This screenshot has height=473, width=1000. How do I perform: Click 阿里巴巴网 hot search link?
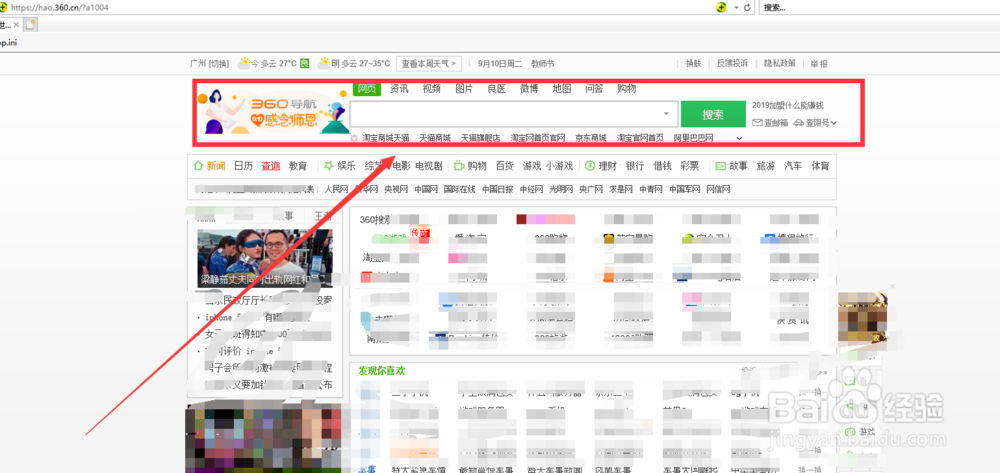pos(693,138)
